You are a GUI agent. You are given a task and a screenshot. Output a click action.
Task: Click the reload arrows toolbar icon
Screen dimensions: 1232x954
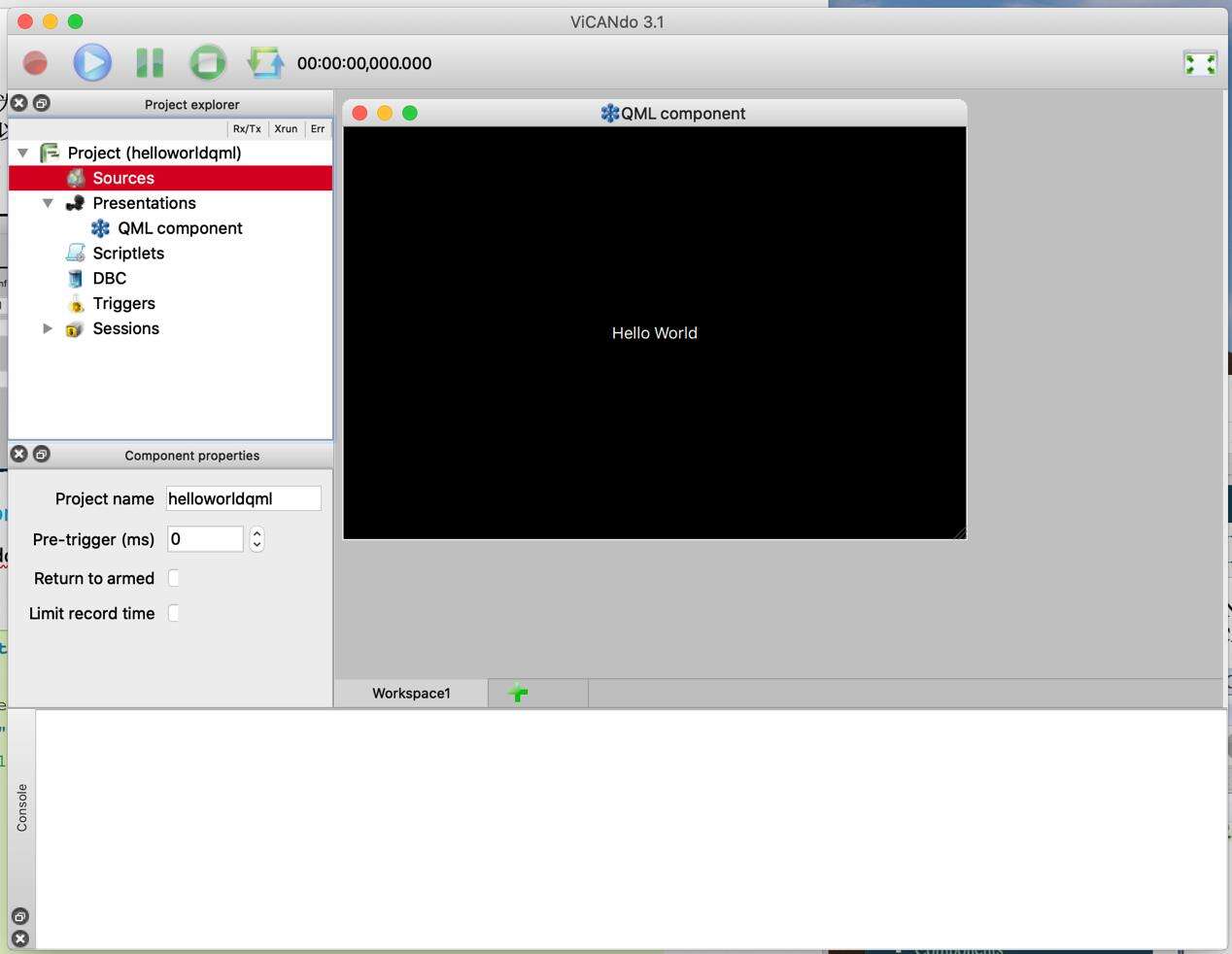pos(265,63)
